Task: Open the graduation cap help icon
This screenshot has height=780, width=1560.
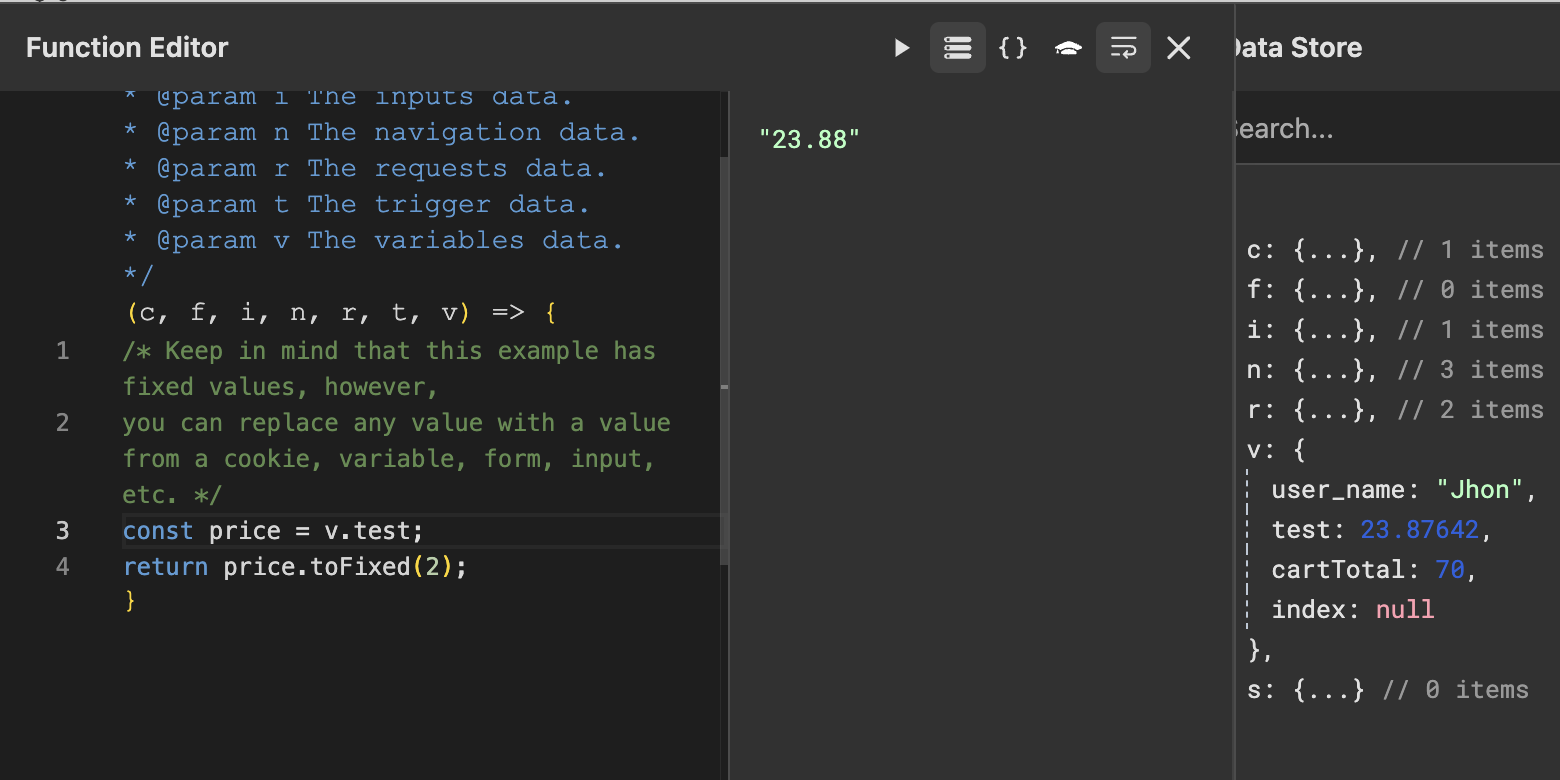Action: (x=1068, y=48)
